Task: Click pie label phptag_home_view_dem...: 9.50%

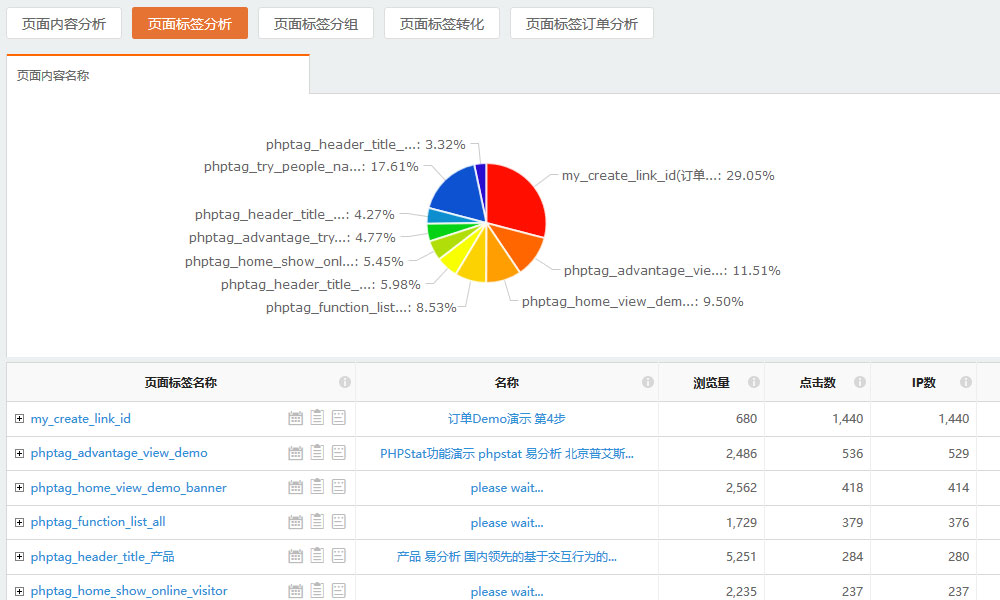Action: pos(633,302)
